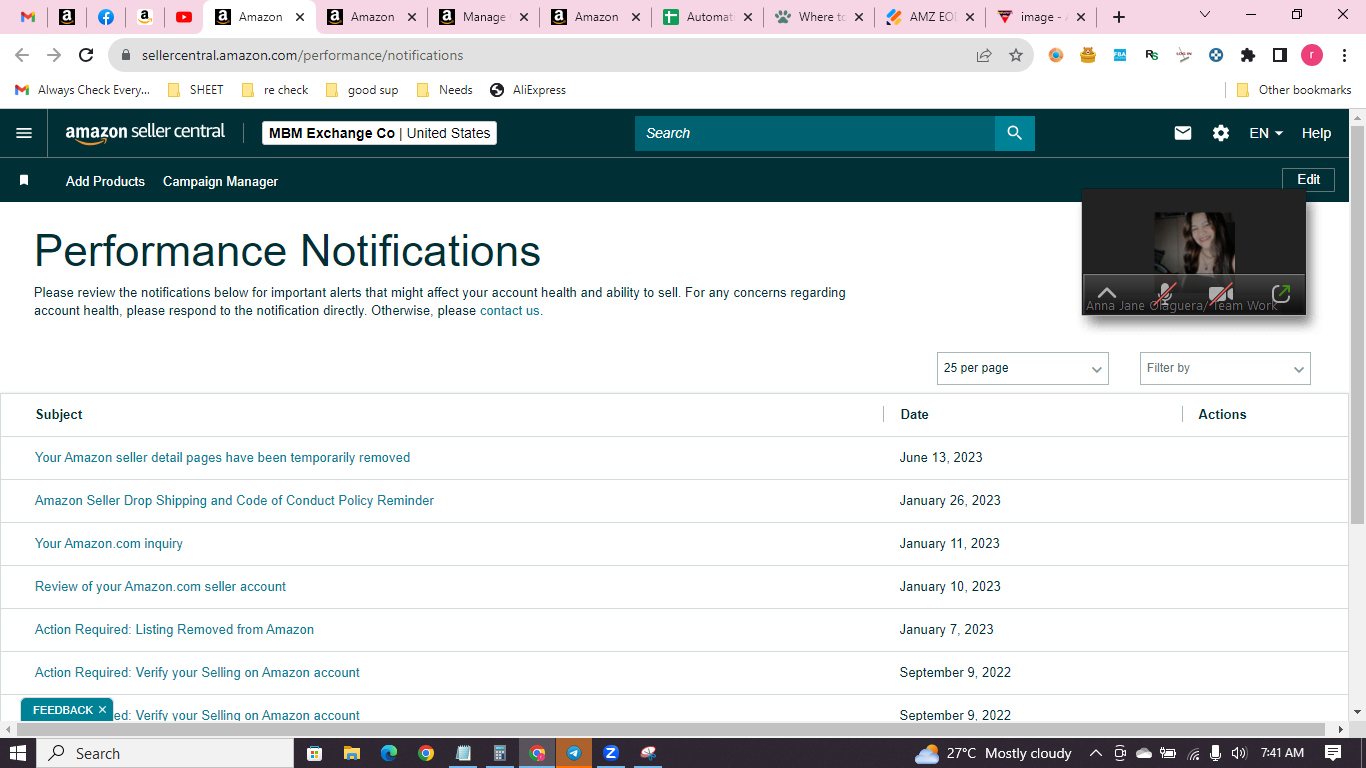The width and height of the screenshot is (1366, 768).
Task: Open the Seller Central hamburger menu
Action: 24,133
